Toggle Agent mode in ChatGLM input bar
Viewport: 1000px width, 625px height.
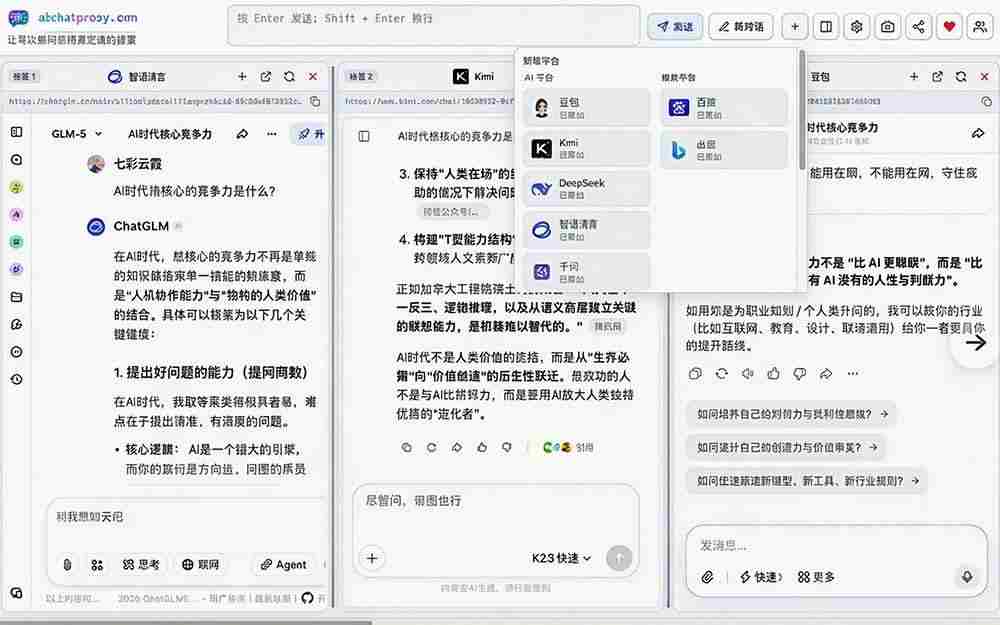[x=283, y=564]
